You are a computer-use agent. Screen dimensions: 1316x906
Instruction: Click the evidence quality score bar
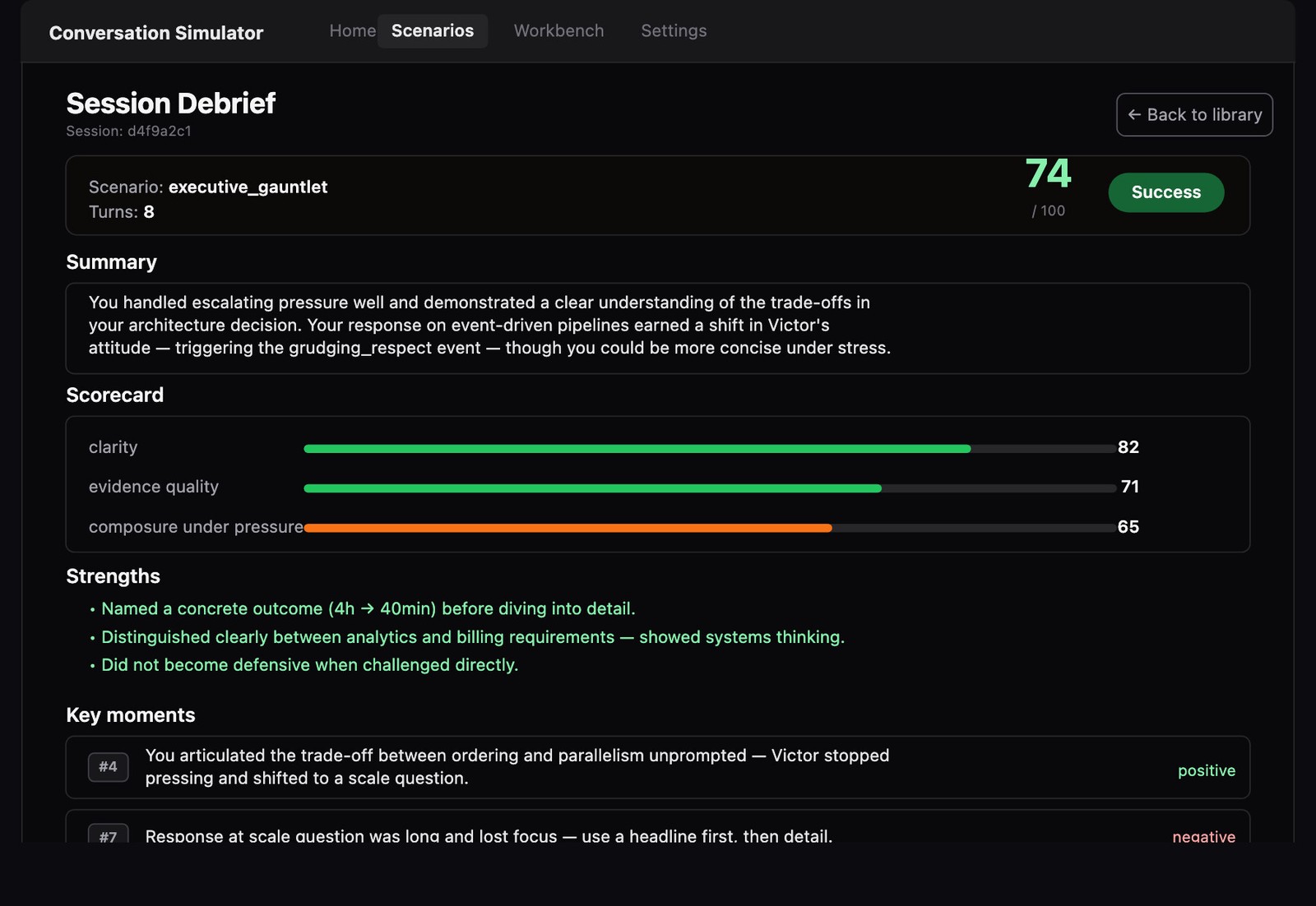710,488
